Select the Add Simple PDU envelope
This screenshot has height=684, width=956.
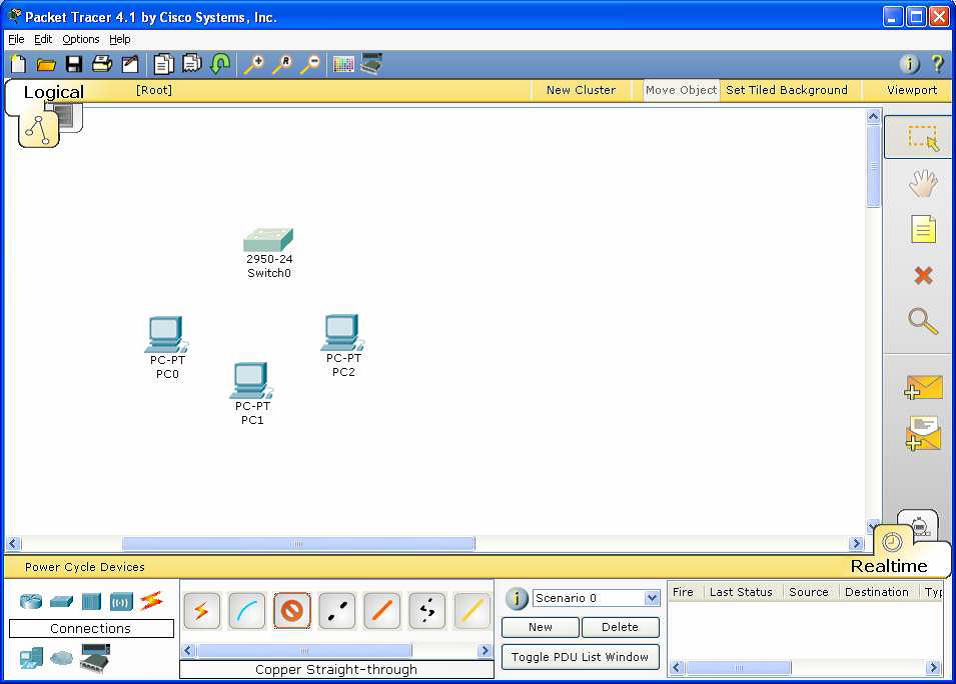click(923, 388)
